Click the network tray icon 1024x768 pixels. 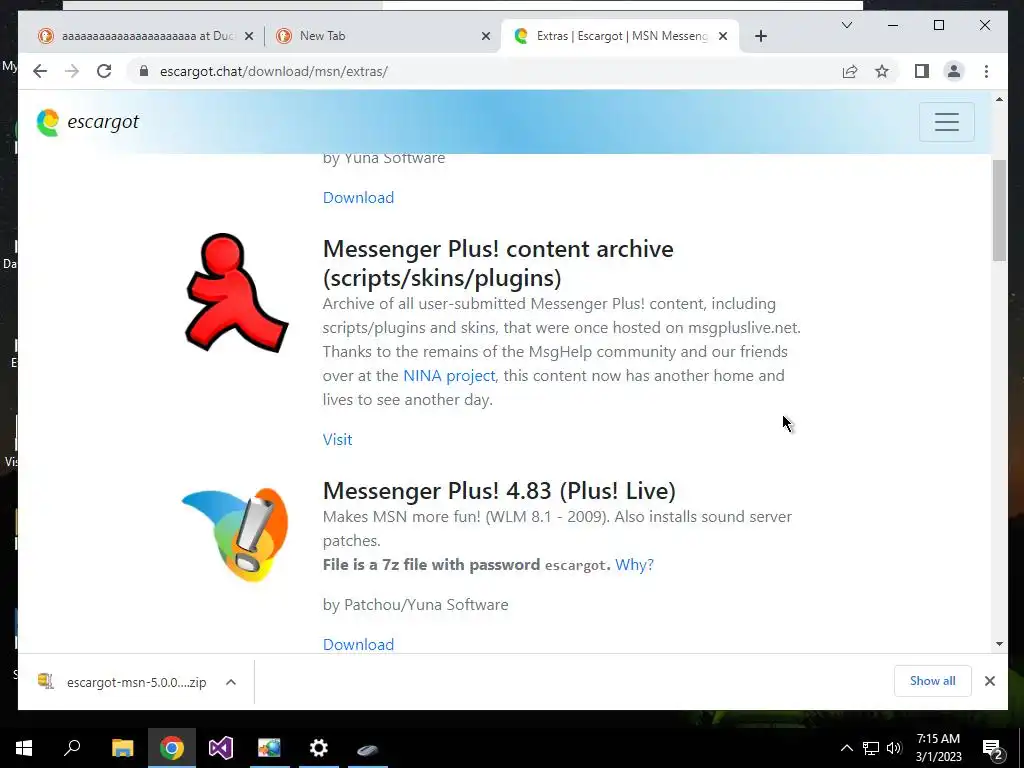pyautogui.click(x=871, y=748)
